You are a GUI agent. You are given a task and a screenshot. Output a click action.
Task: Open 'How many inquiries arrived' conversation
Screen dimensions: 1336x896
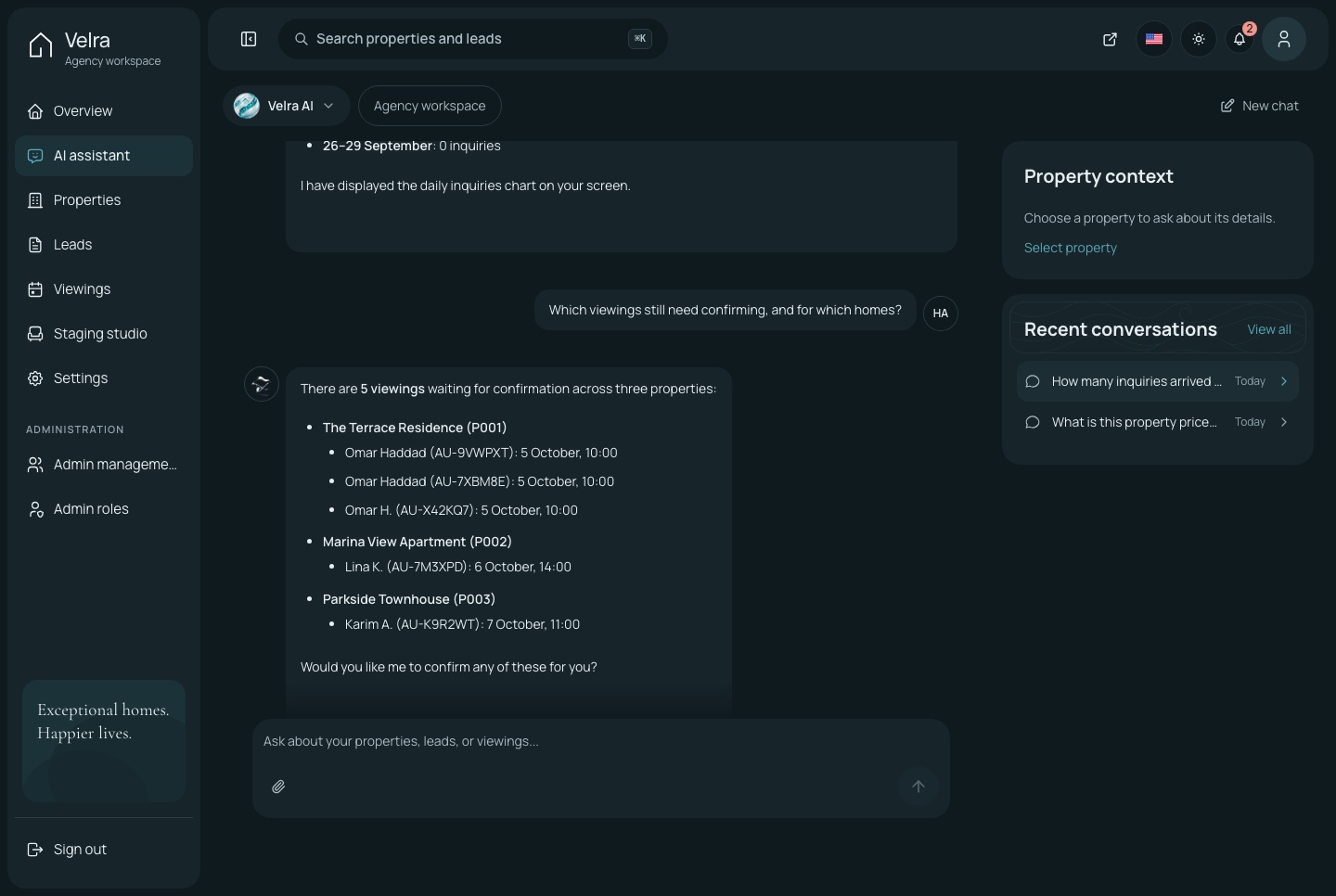click(1158, 381)
